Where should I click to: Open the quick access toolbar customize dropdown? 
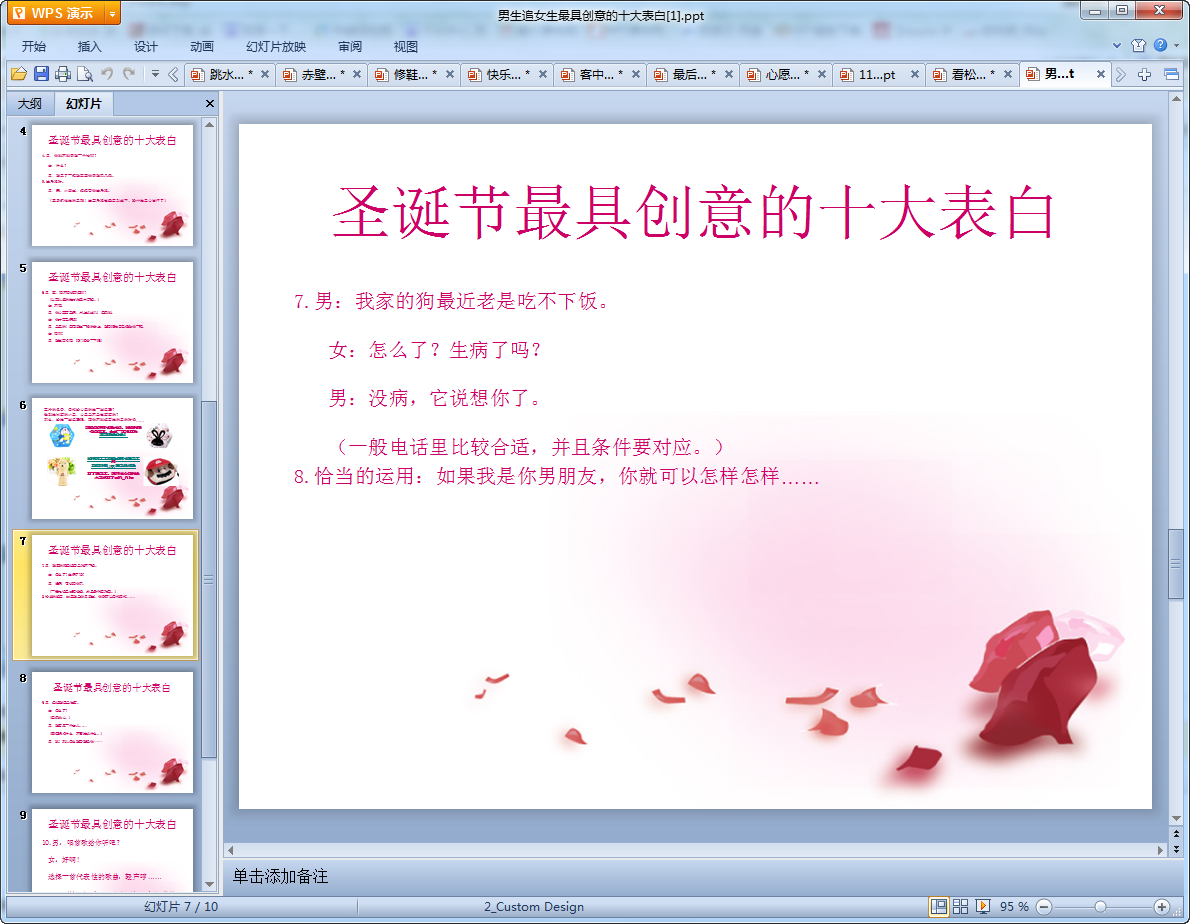(x=155, y=74)
